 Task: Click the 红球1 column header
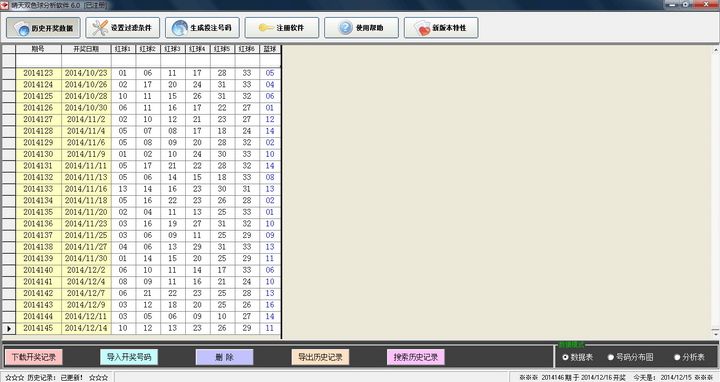123,49
